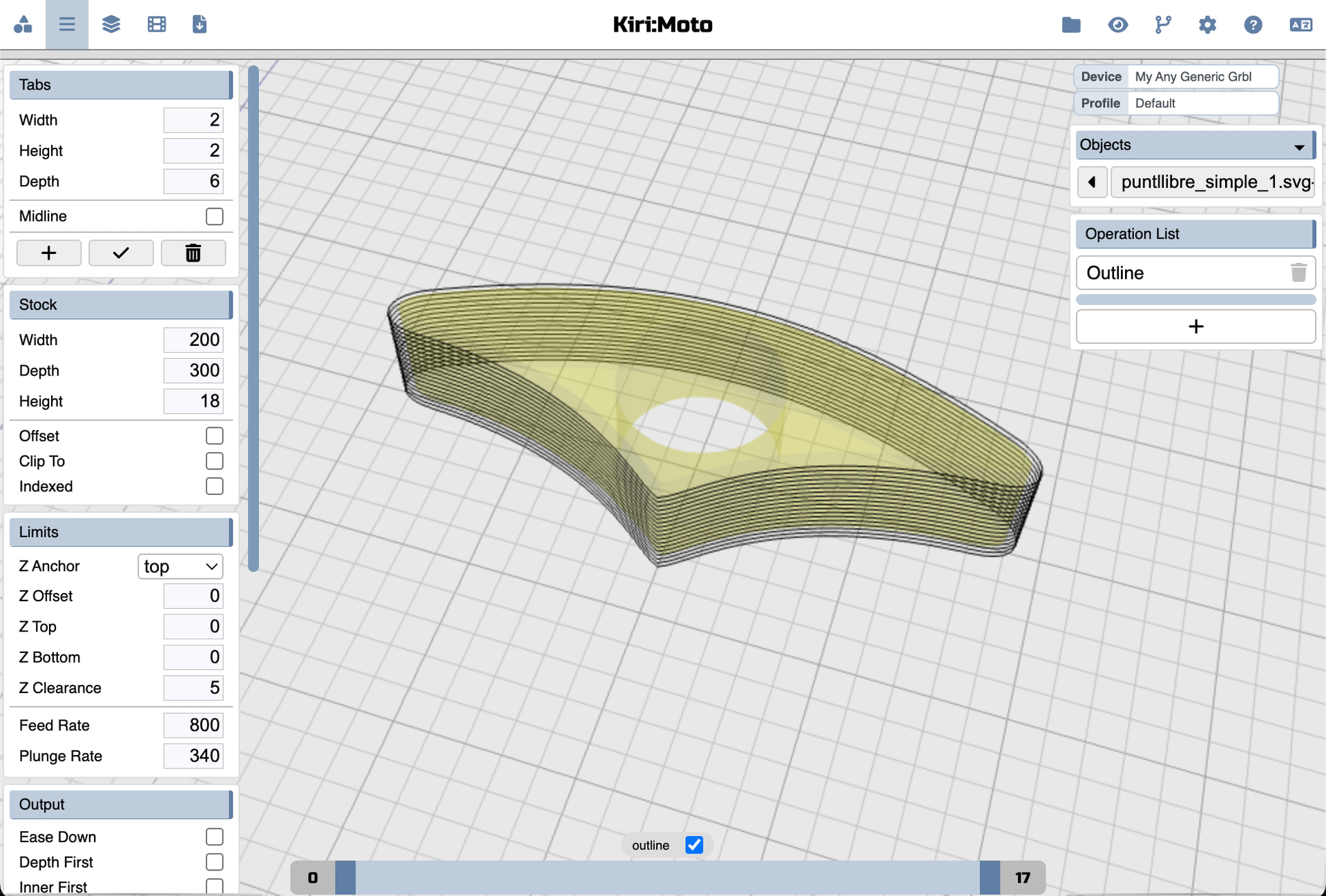Click the export download file icon
Image resolution: width=1326 pixels, height=896 pixels.
(x=200, y=25)
